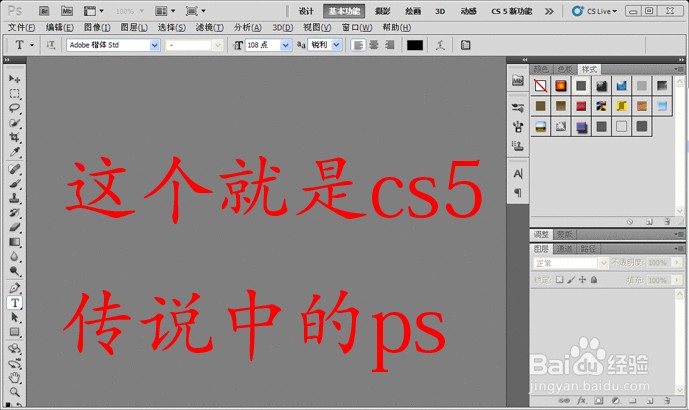The image size is (689, 410).
Task: Select the 3D Camera Rotate tool
Action: pyautogui.click(x=15, y=363)
